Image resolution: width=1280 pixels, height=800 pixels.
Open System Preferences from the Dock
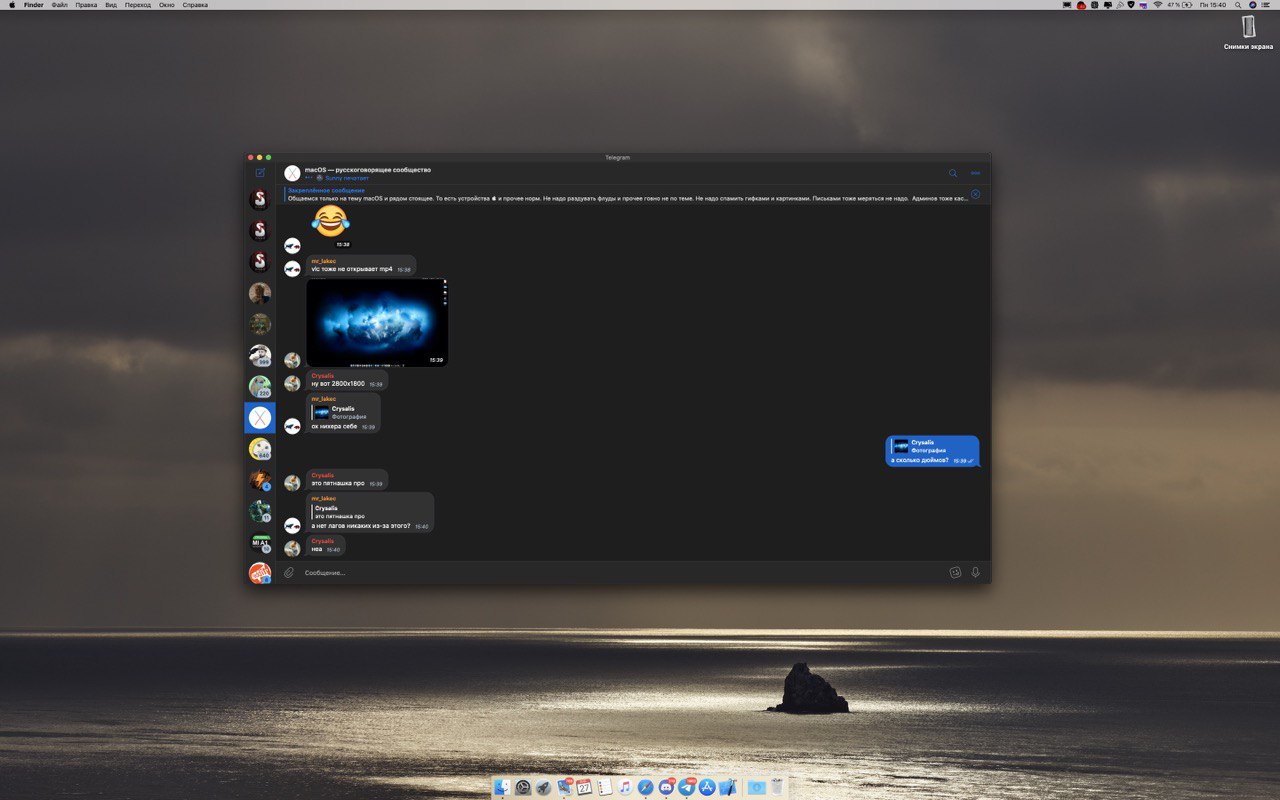tap(523, 788)
